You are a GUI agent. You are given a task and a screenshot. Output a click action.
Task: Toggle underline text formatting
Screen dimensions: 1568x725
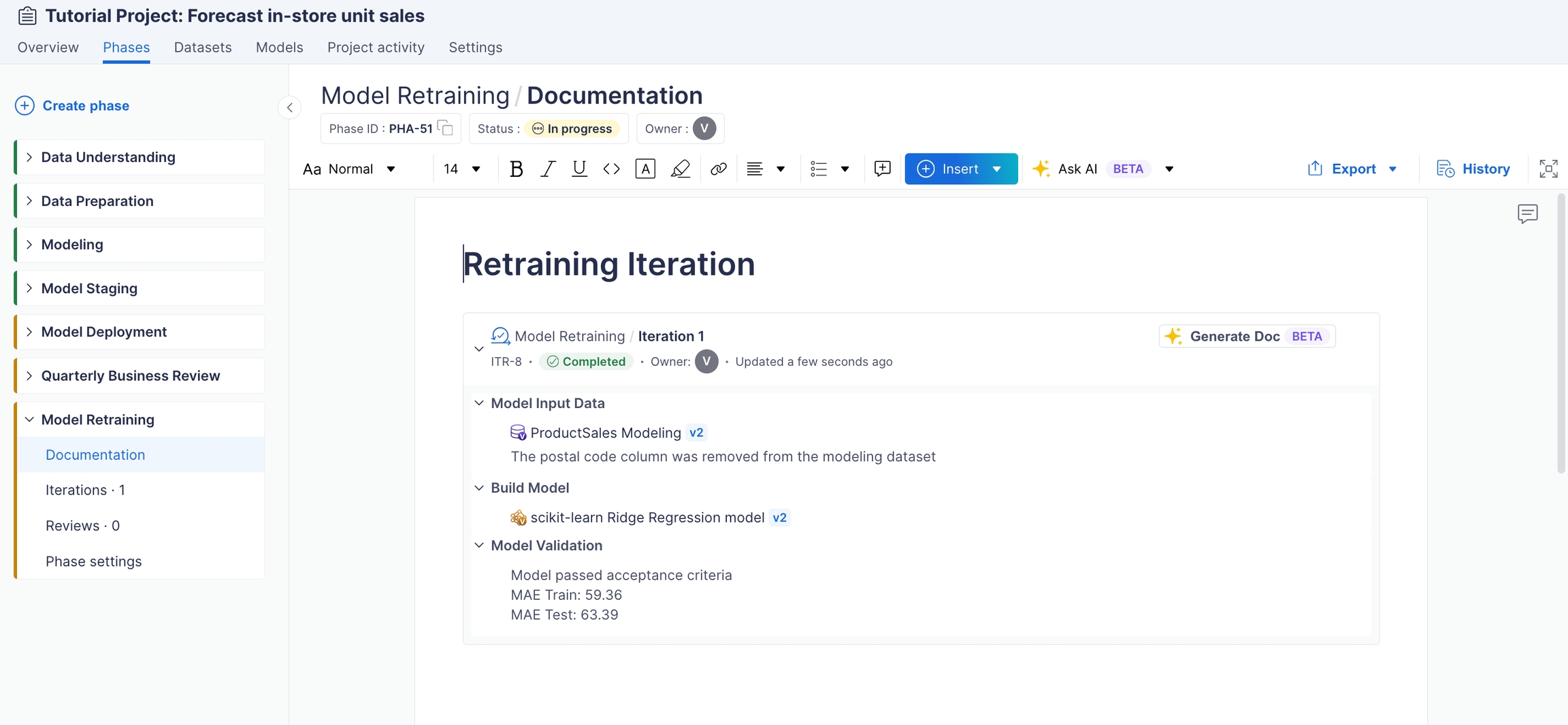coord(579,169)
